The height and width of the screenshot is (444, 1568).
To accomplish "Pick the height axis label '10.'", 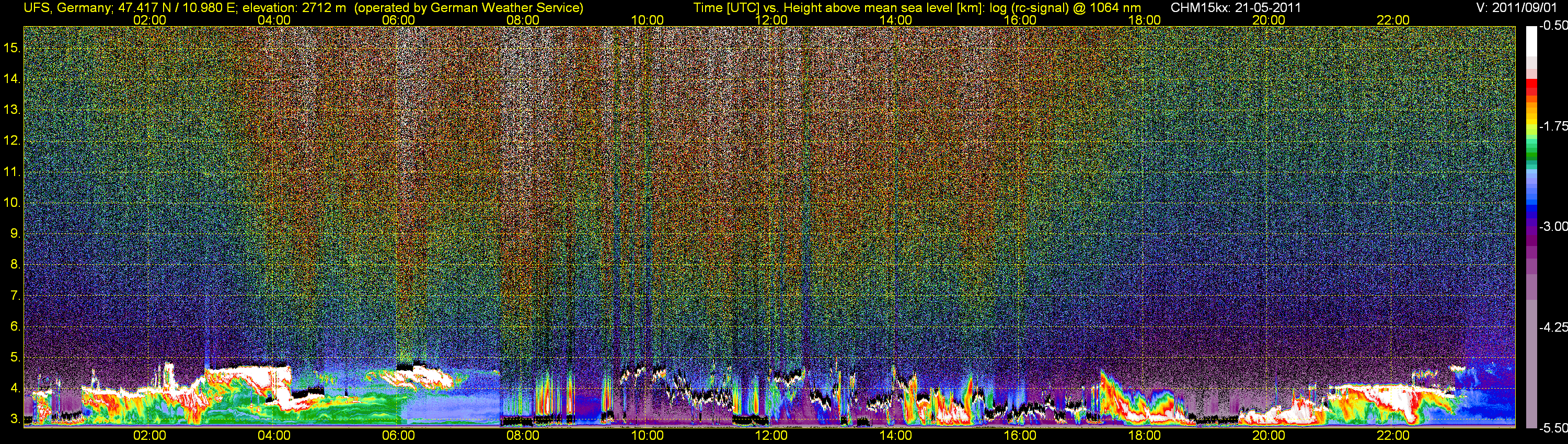I will 12,203.
